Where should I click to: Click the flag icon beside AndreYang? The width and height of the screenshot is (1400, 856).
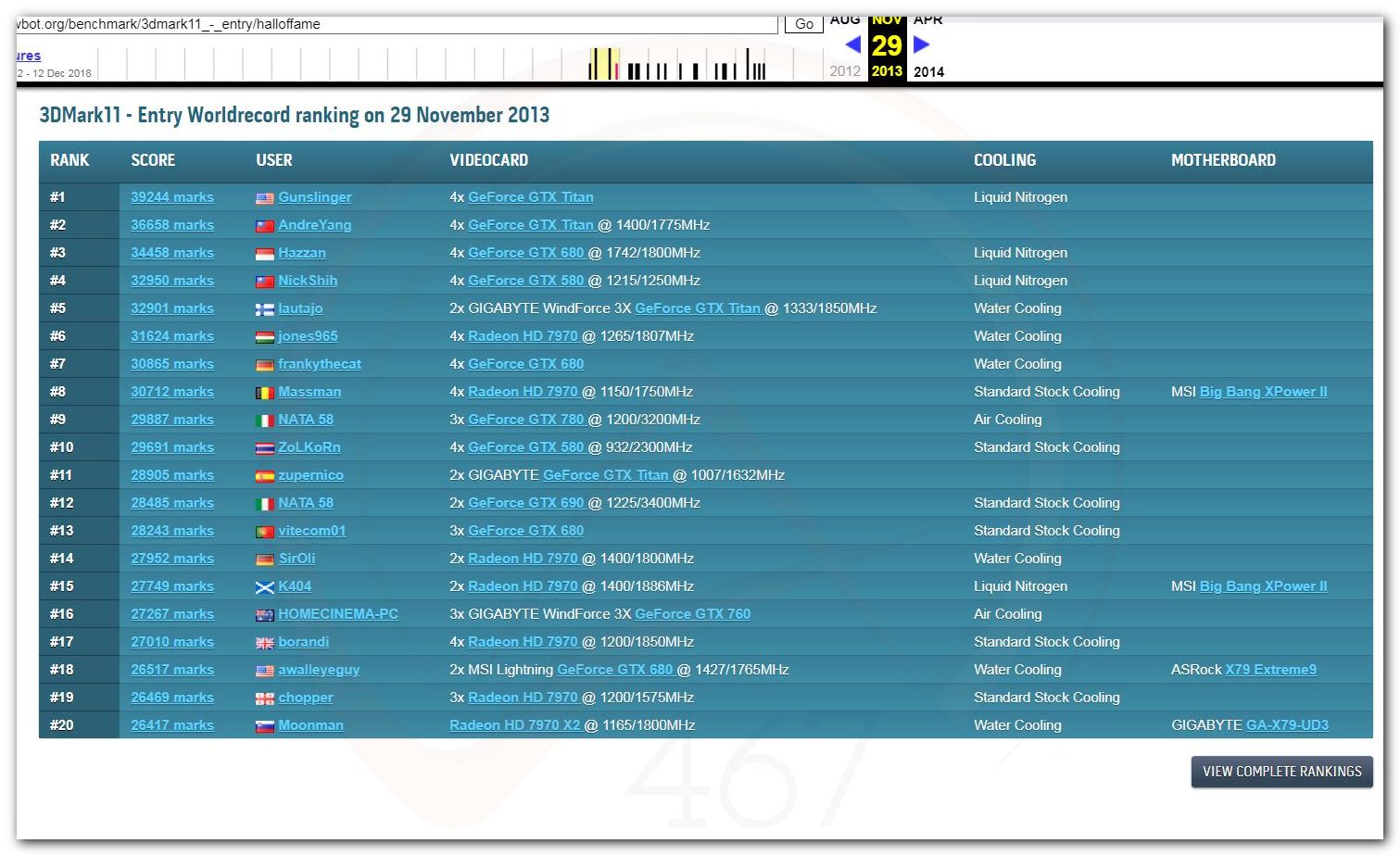265,225
